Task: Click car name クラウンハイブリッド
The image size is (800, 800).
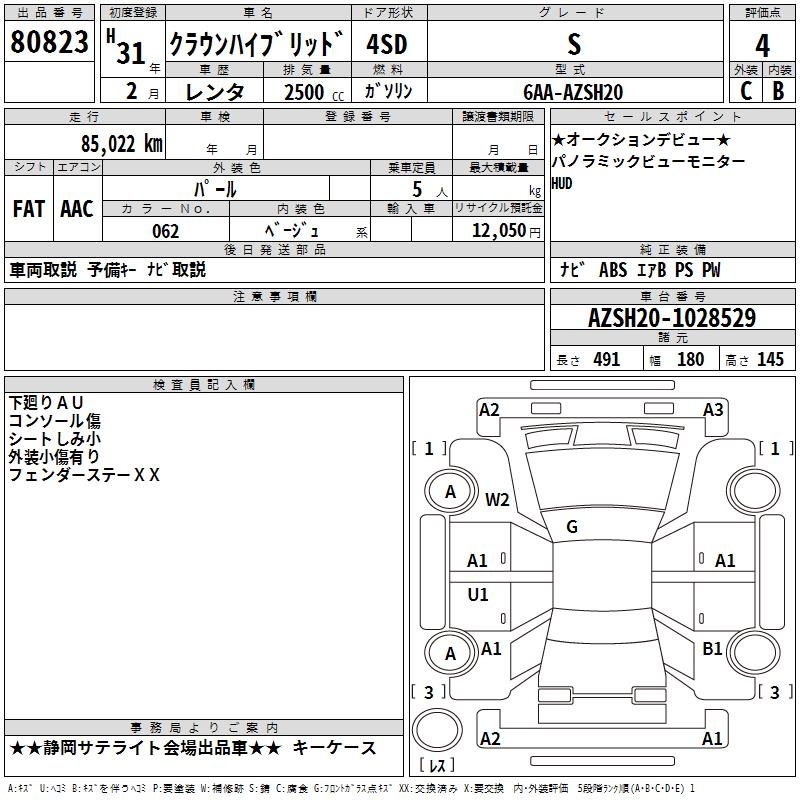Action: pyautogui.click(x=257, y=44)
